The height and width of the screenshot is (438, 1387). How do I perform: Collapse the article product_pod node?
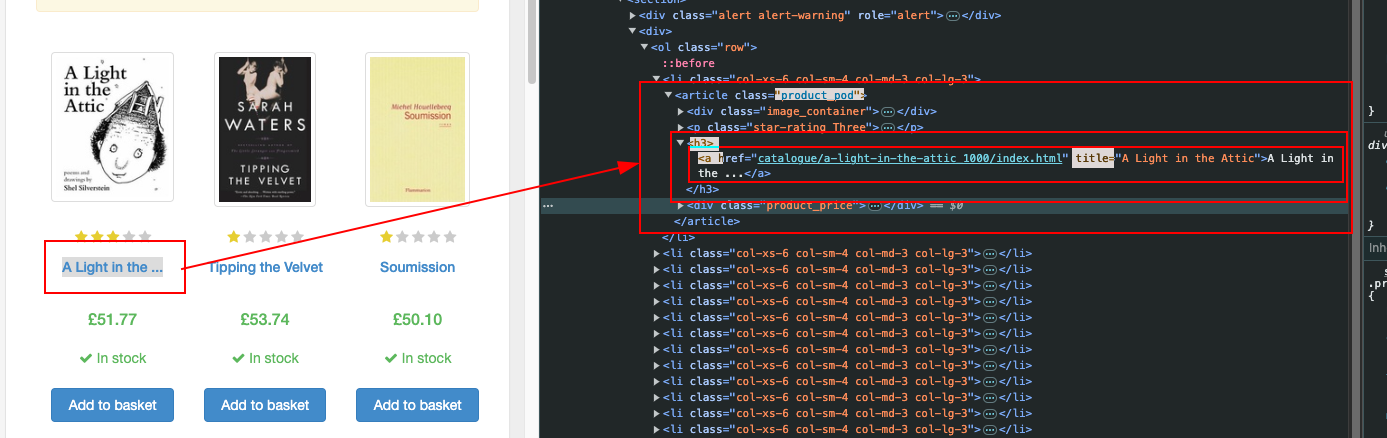(668, 95)
